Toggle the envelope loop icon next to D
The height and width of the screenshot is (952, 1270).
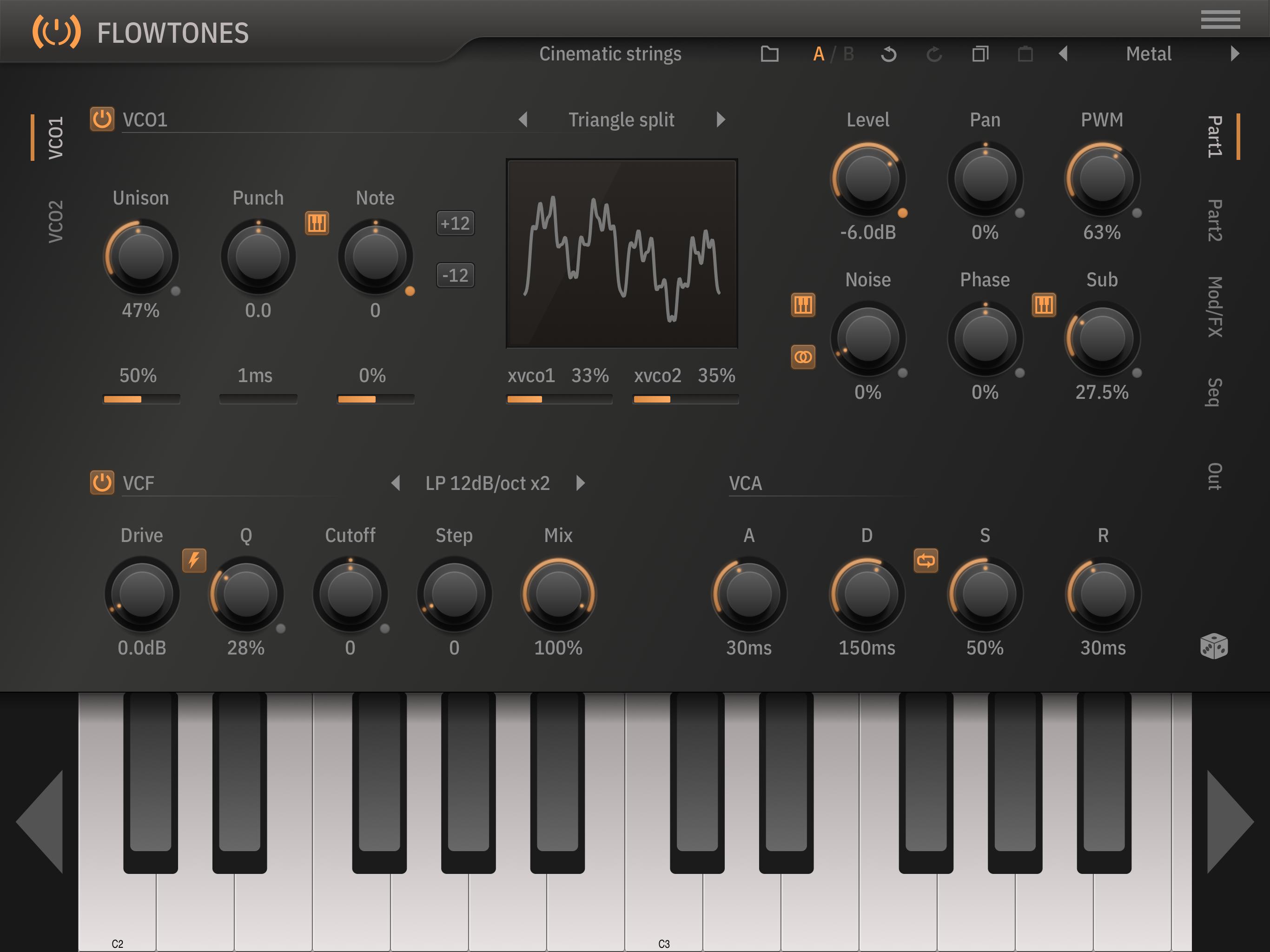tap(926, 560)
